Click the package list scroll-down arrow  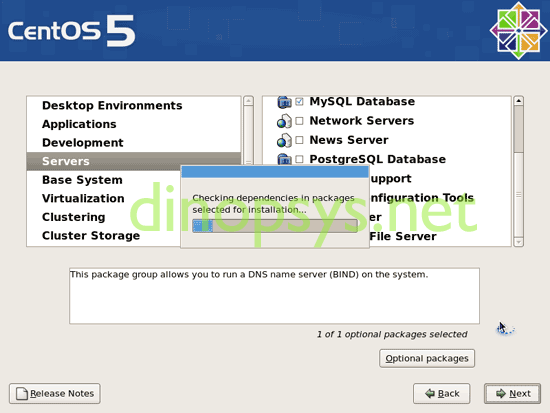pos(518,242)
